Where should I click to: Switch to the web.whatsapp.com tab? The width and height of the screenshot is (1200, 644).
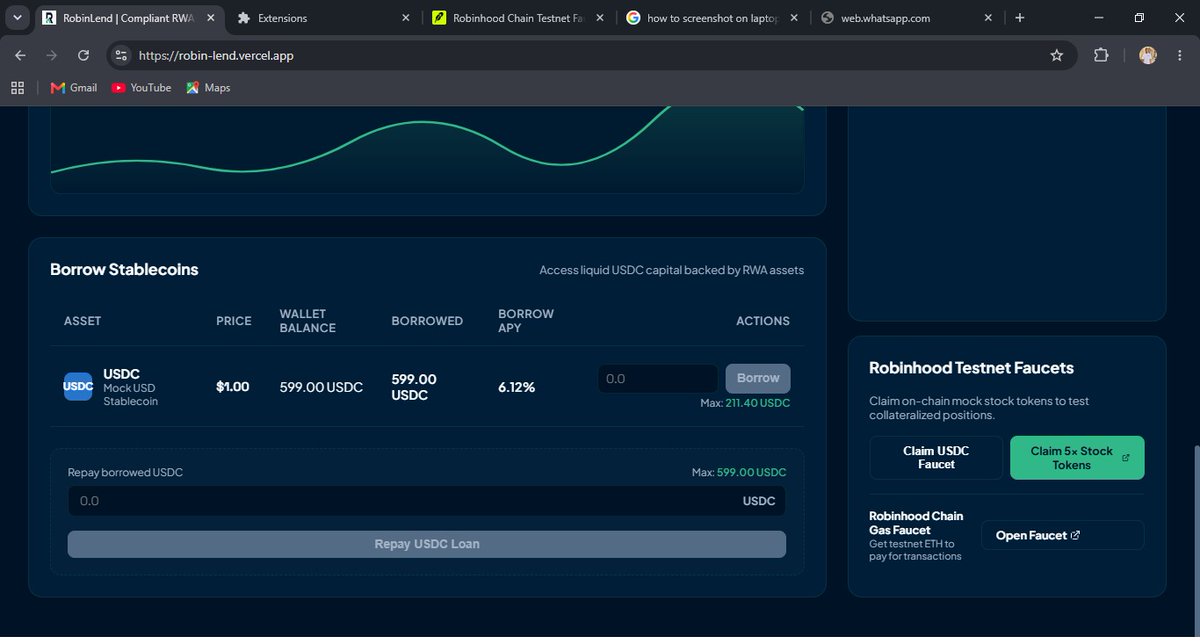[907, 18]
